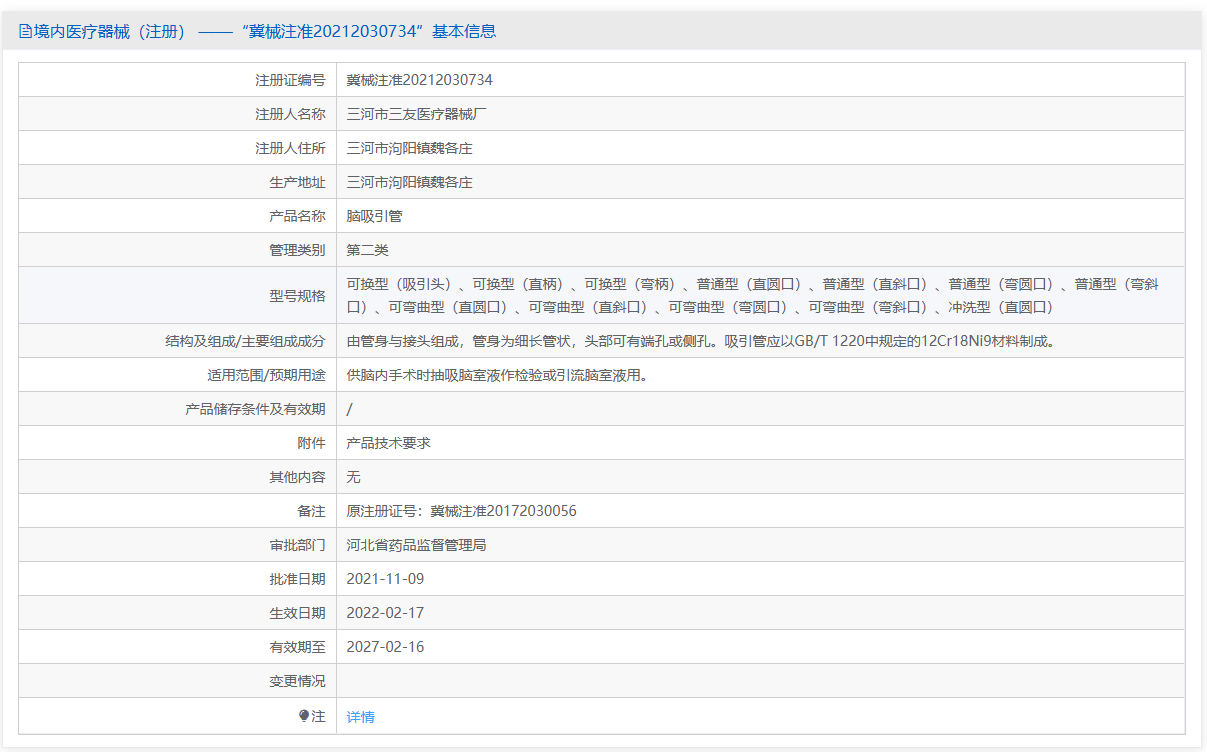Select approval department 河北省药品监督管理局
This screenshot has width=1207, height=752.
tap(416, 545)
